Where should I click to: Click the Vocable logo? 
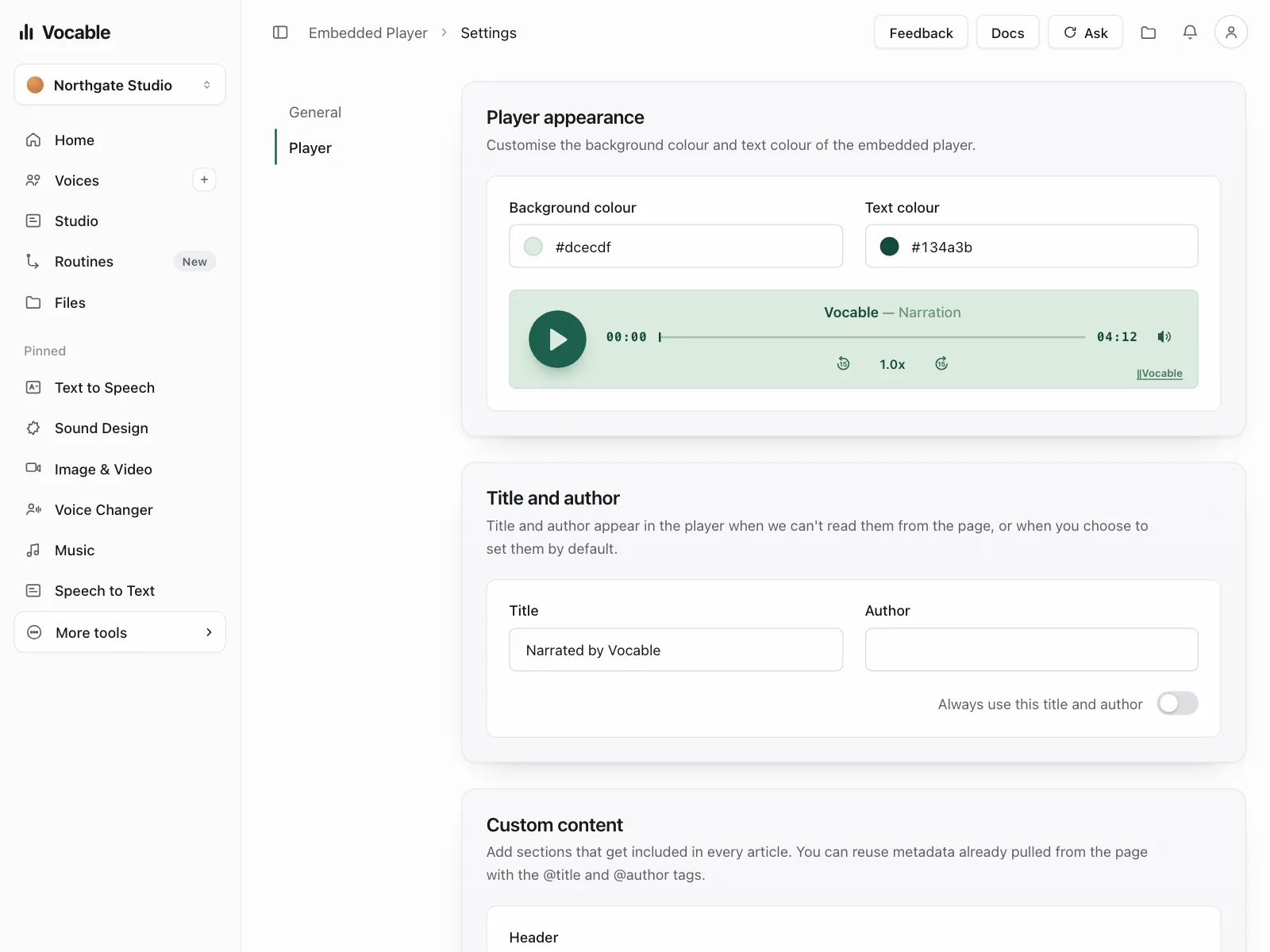[x=64, y=33]
